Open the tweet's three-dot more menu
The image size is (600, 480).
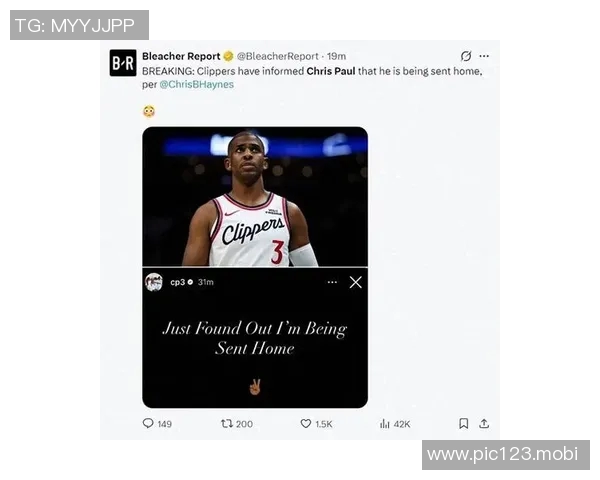coord(484,56)
